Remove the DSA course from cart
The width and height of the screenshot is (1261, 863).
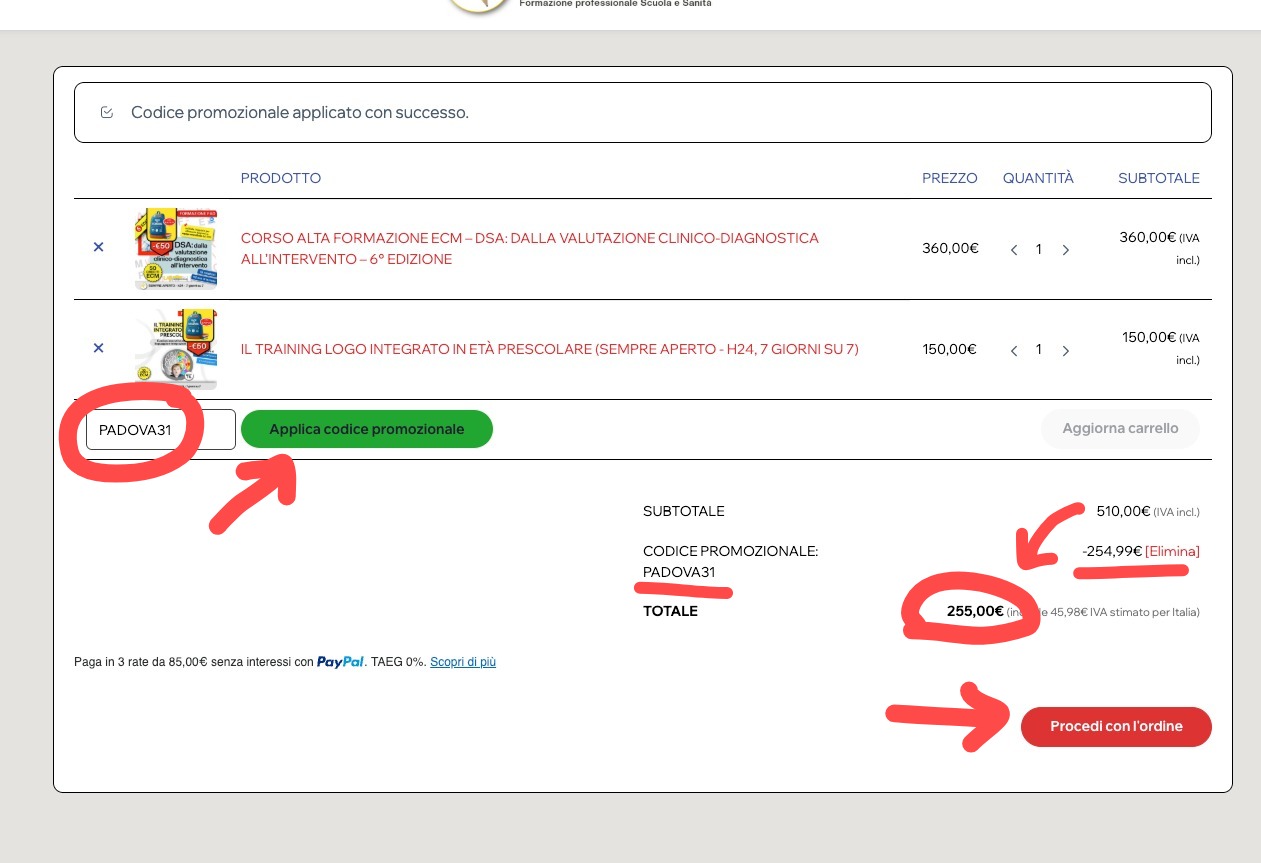[98, 247]
